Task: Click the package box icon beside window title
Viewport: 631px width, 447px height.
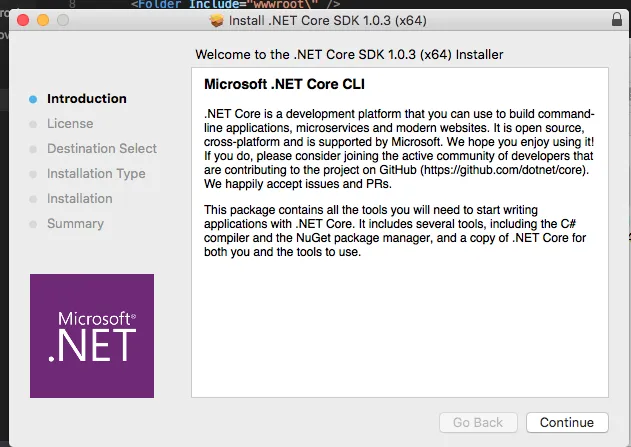Action: [217, 20]
